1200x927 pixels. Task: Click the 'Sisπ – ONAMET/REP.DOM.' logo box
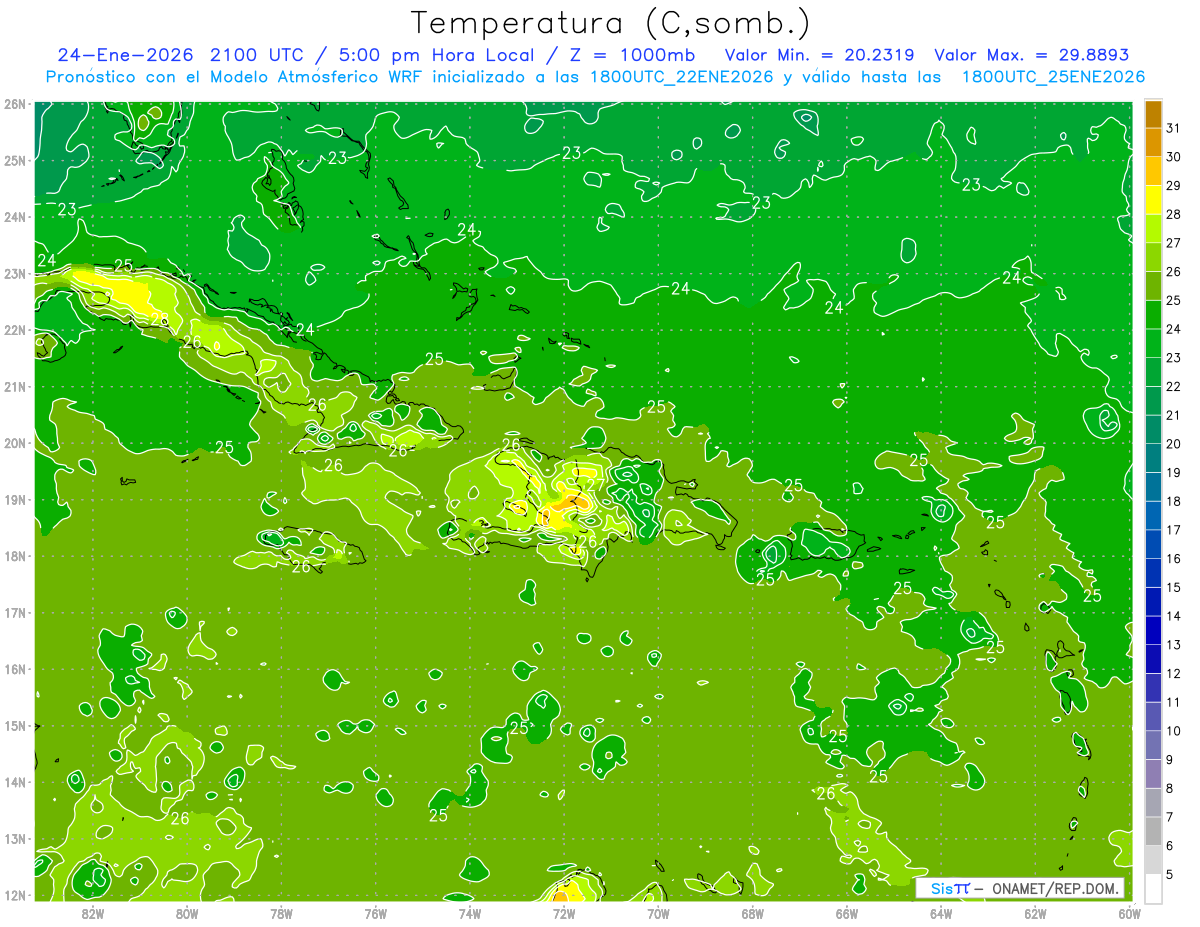[1020, 888]
